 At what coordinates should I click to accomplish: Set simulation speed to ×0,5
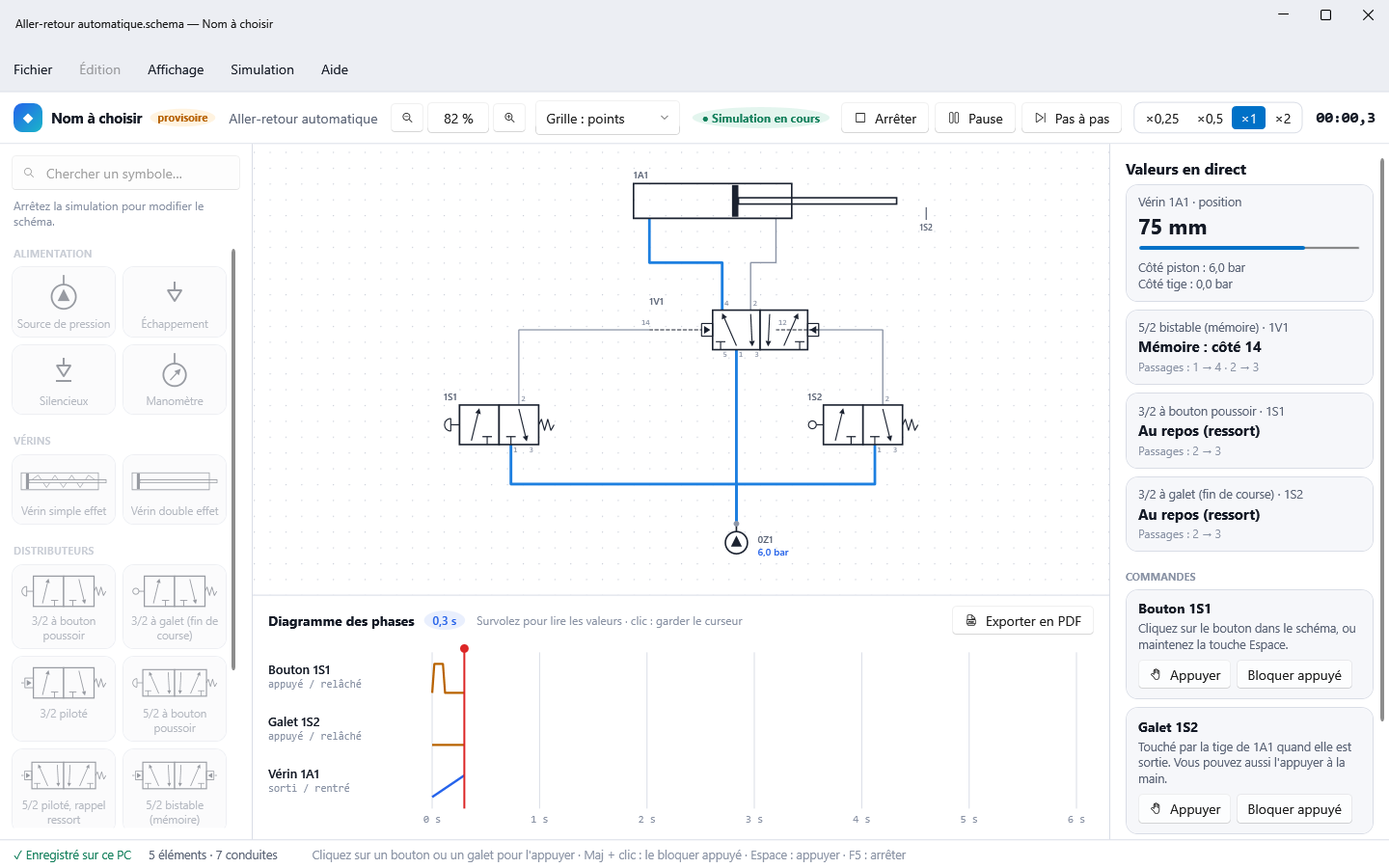click(1210, 119)
